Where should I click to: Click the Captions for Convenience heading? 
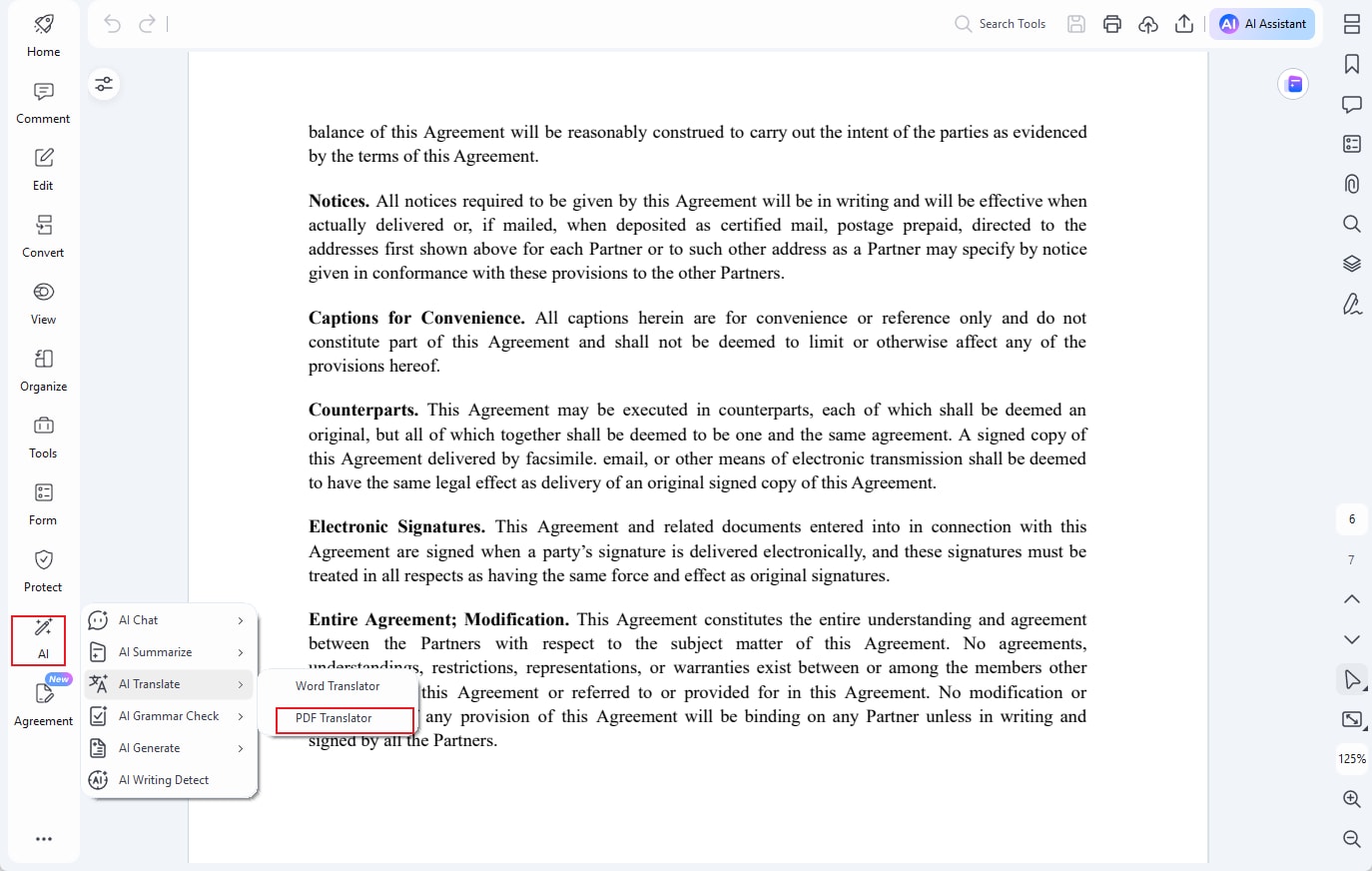point(416,318)
